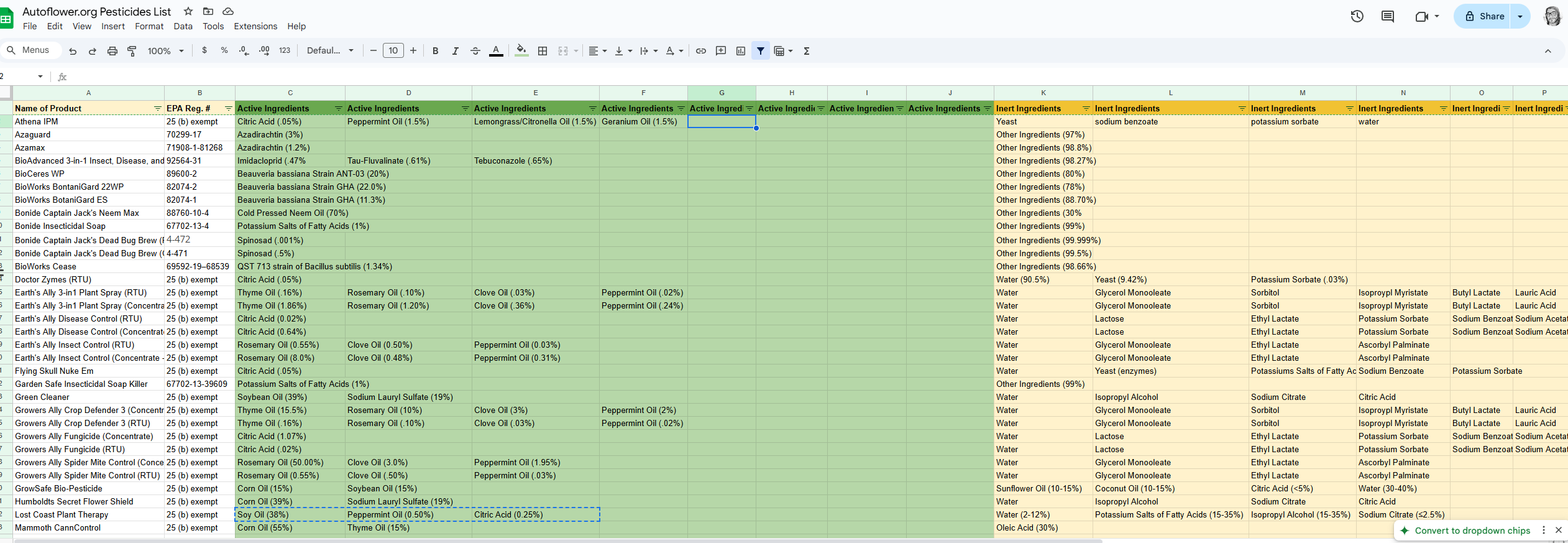1568x543 pixels.
Task: Open the Extensions menu
Action: coord(255,26)
